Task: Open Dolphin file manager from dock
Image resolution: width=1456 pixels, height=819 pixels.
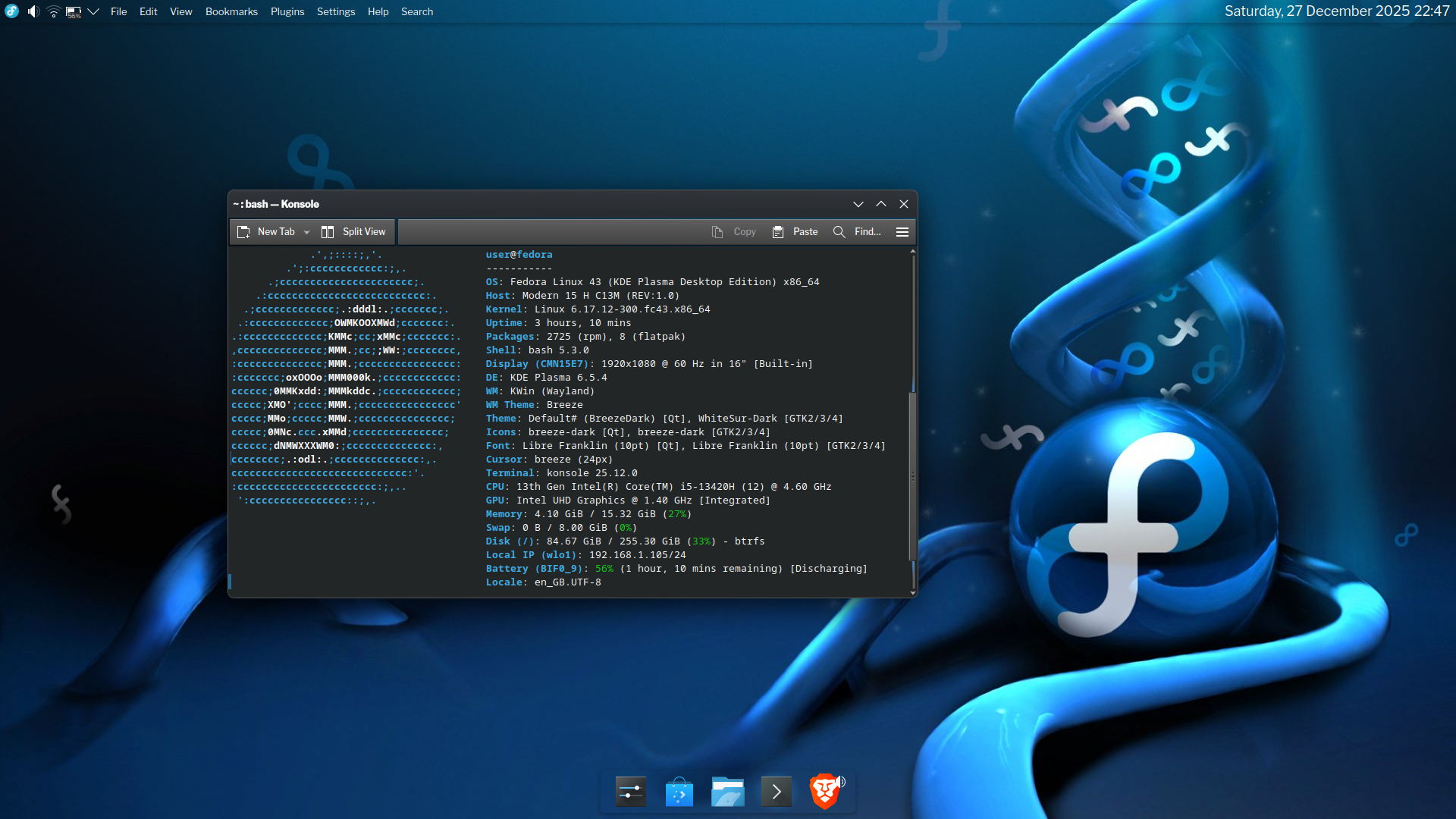Action: coord(727,792)
